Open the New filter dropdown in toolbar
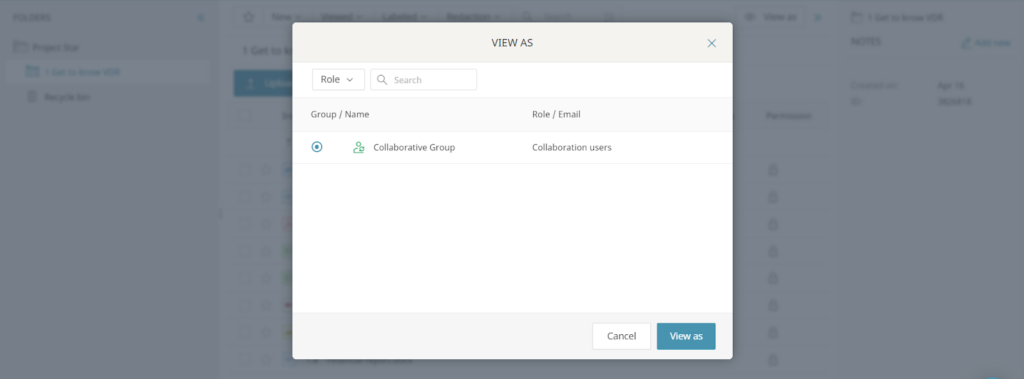This screenshot has width=1024, height=379. click(x=286, y=17)
